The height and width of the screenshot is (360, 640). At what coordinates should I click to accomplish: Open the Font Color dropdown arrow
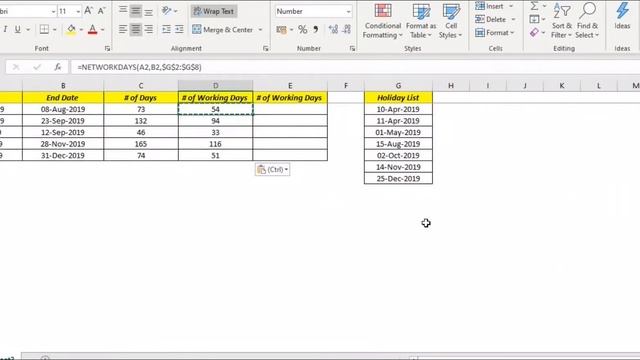(x=102, y=29)
